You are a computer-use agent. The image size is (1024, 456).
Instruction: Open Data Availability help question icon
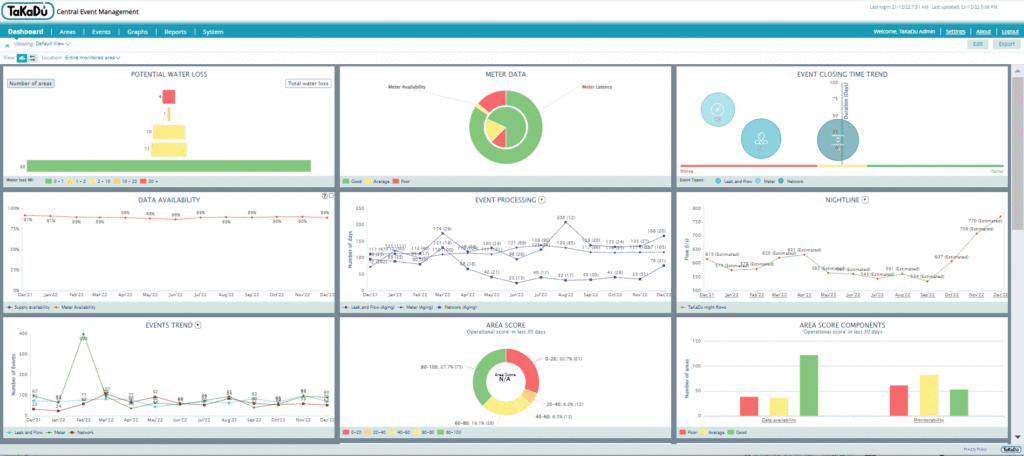coord(324,195)
